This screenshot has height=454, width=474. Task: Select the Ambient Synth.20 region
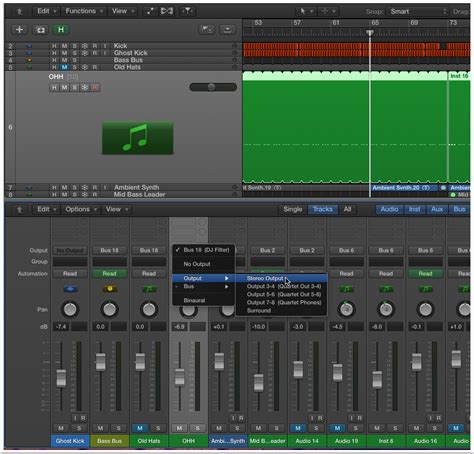pyautogui.click(x=404, y=188)
